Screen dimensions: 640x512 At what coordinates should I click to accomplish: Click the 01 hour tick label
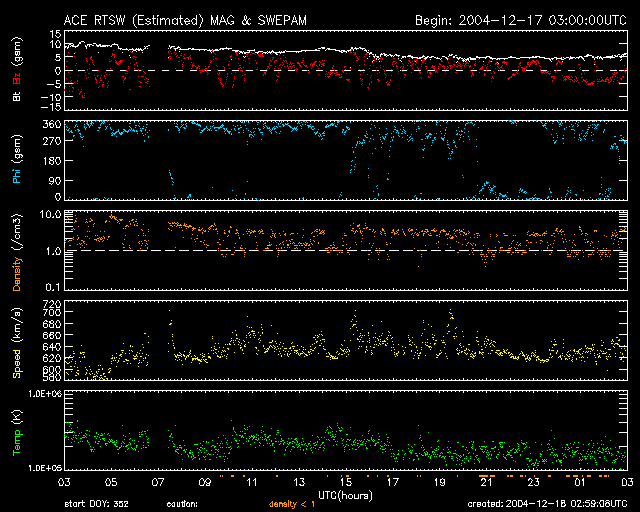(580, 483)
